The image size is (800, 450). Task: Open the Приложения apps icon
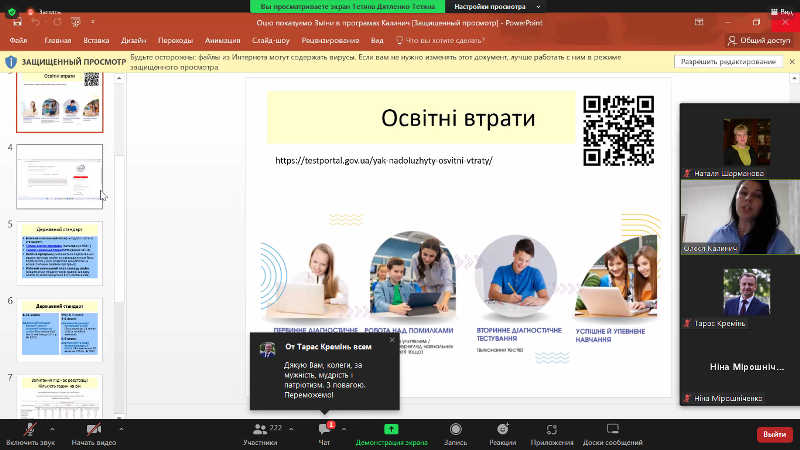click(552, 429)
